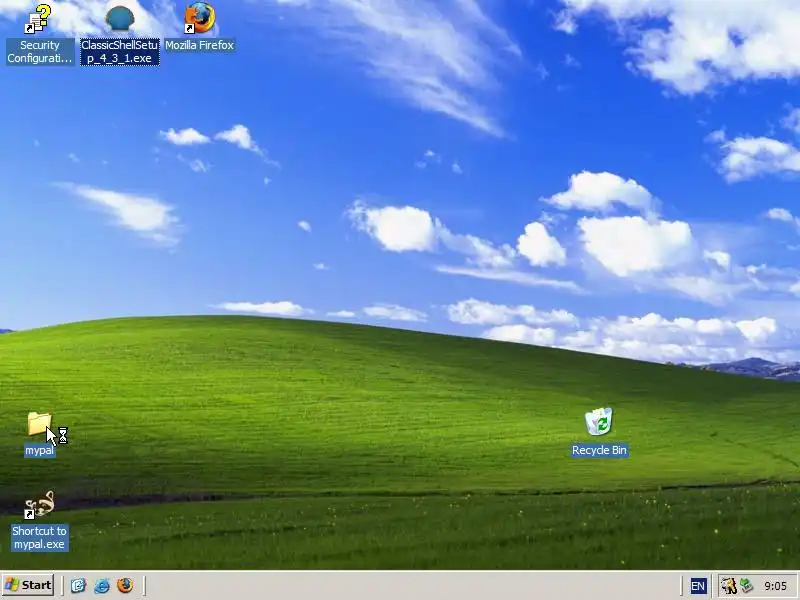Open the EN language bar indicator
The width and height of the screenshot is (800, 600).
coord(697,586)
